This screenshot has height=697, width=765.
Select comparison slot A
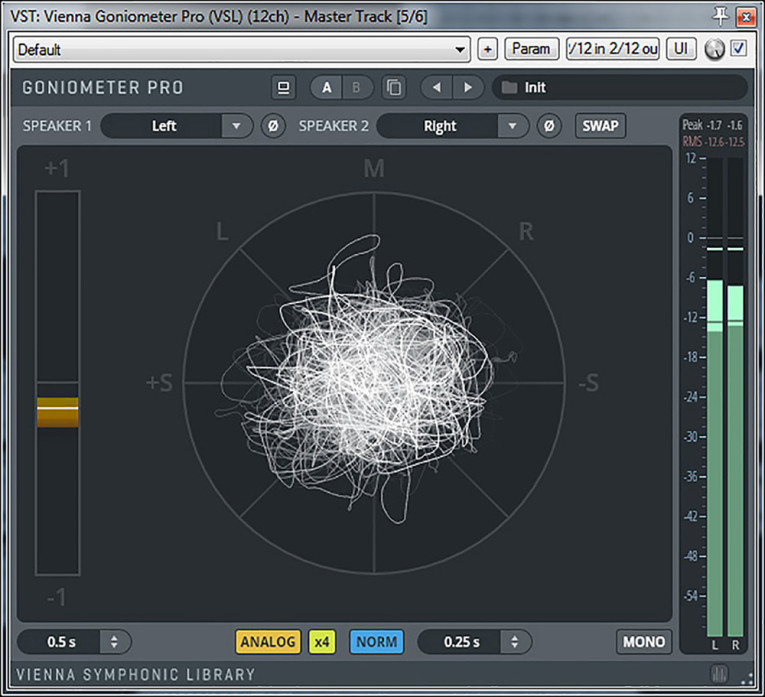(x=326, y=88)
